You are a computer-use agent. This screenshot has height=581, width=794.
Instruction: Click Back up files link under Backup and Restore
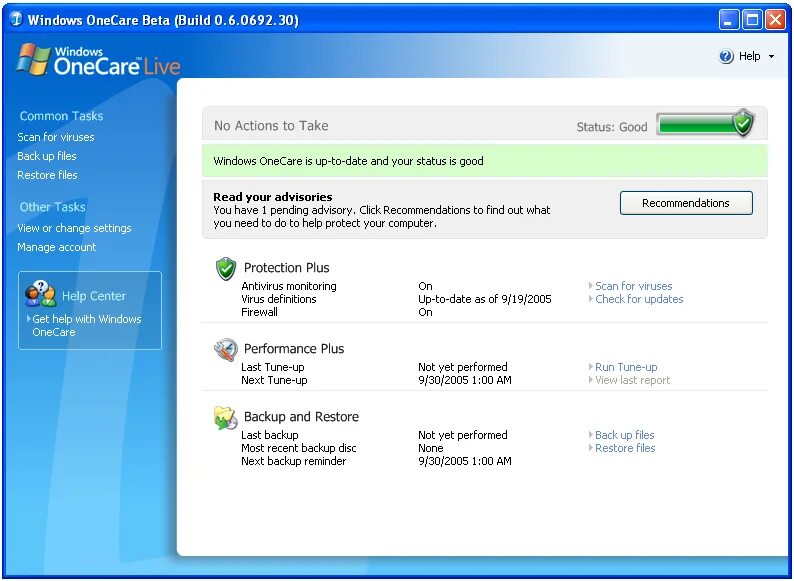(624, 435)
